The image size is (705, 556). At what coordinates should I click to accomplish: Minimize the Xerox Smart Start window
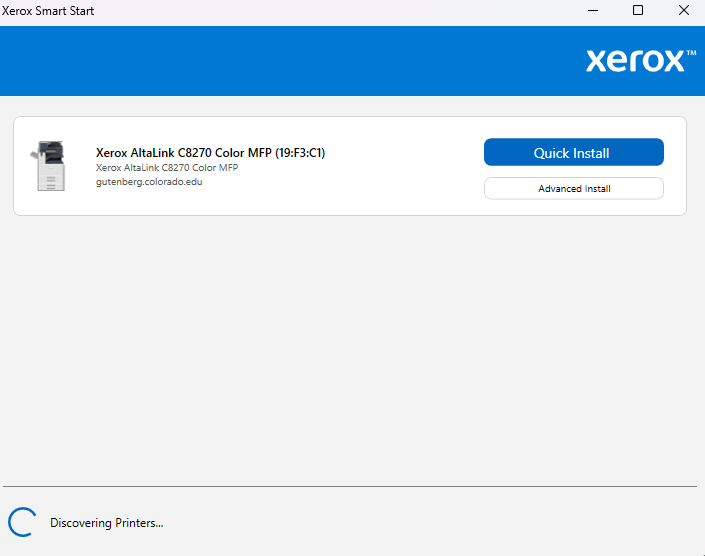tap(591, 11)
